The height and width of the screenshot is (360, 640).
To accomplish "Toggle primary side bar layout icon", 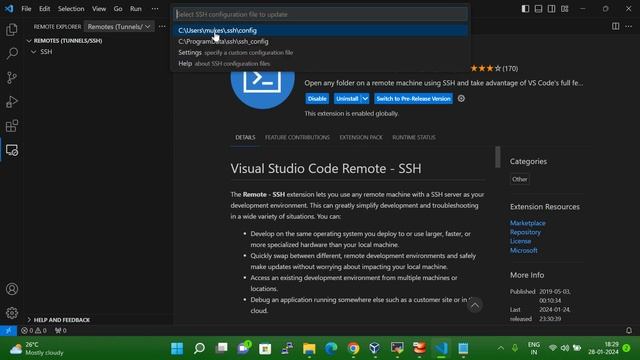I will coord(525,9).
